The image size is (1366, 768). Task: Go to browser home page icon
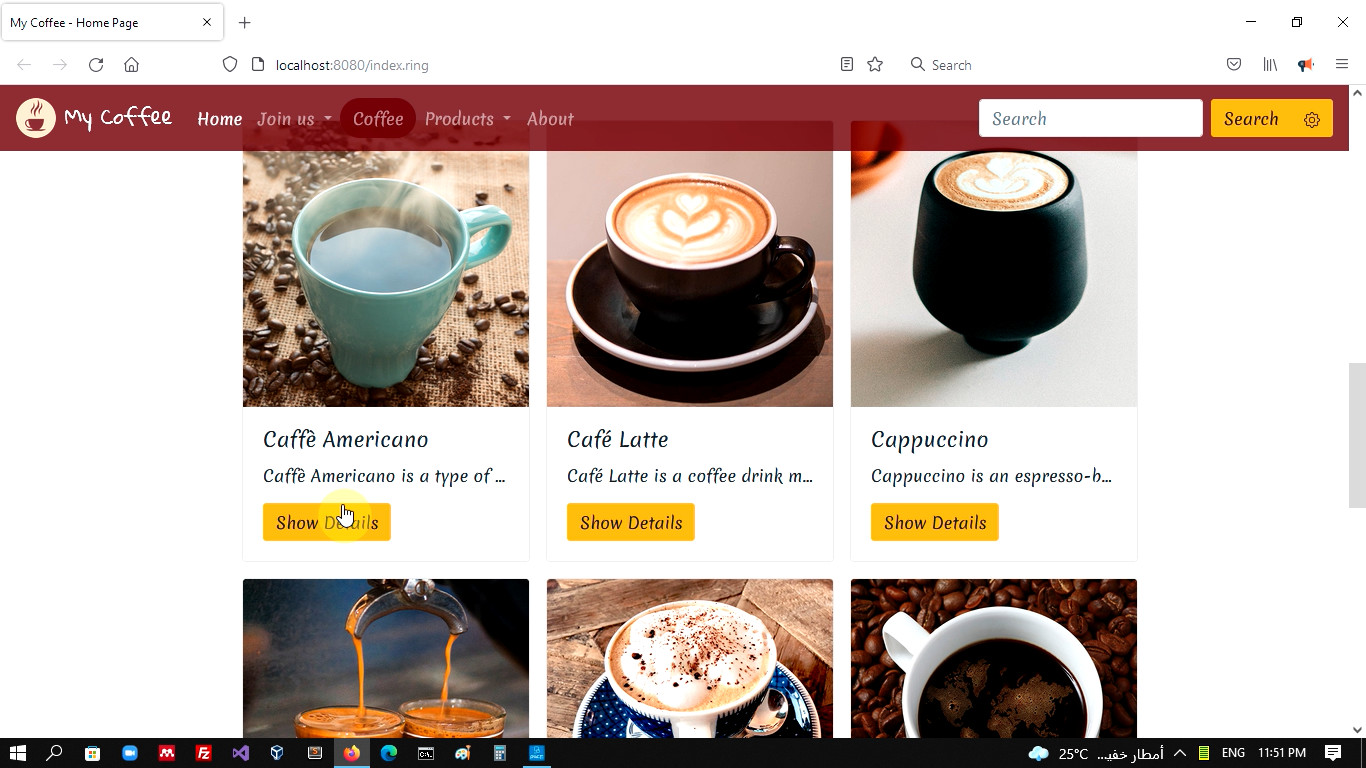[x=131, y=65]
